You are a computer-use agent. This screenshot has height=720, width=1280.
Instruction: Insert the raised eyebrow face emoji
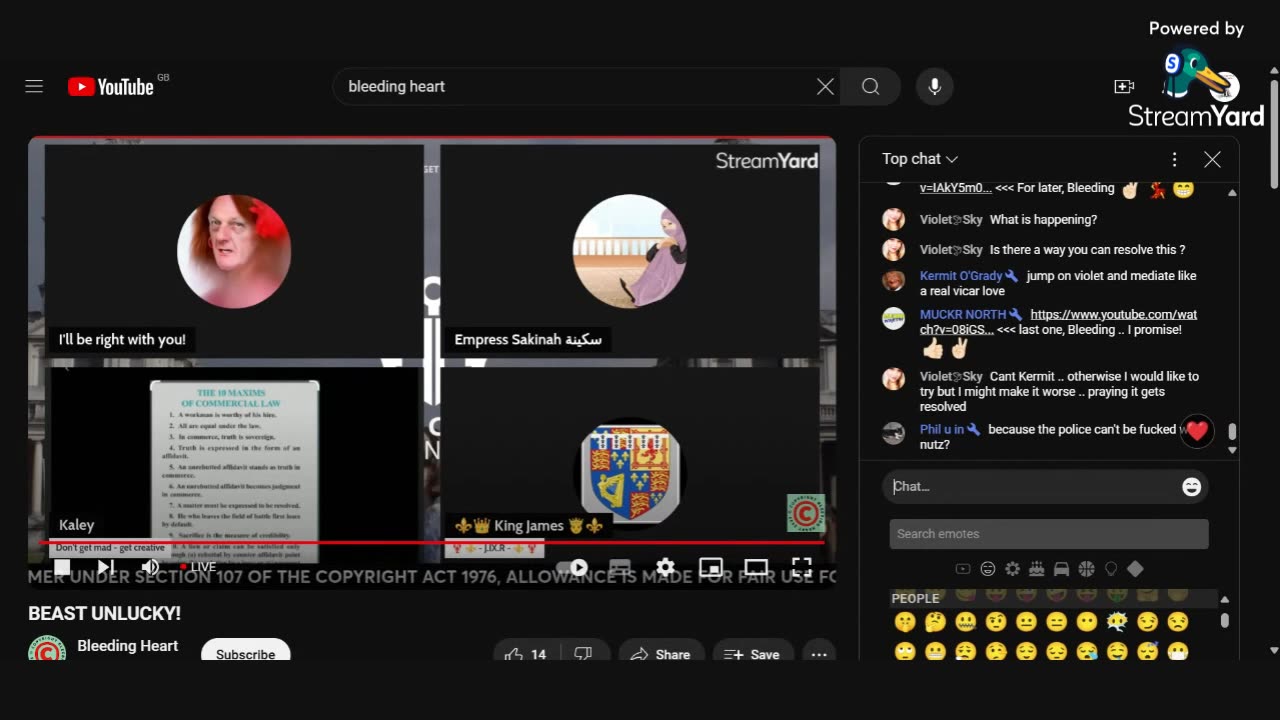(x=996, y=622)
